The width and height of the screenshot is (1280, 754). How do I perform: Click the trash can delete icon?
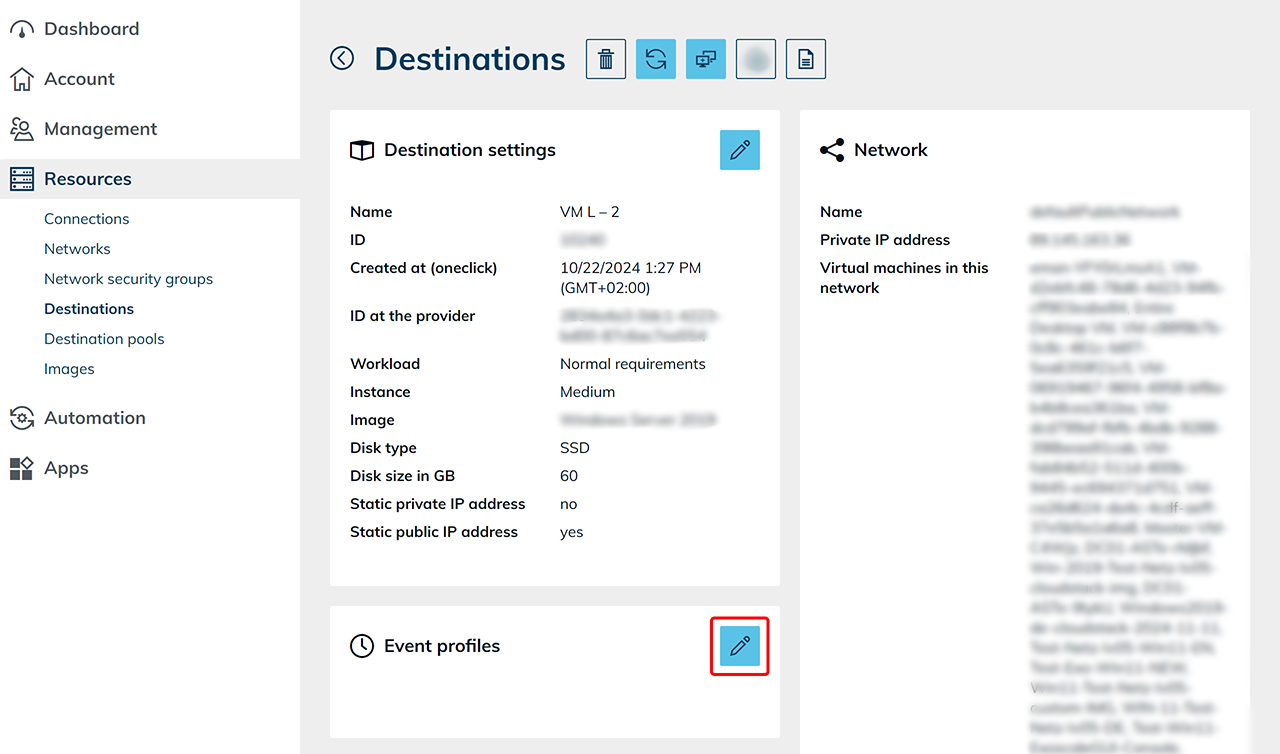click(606, 60)
